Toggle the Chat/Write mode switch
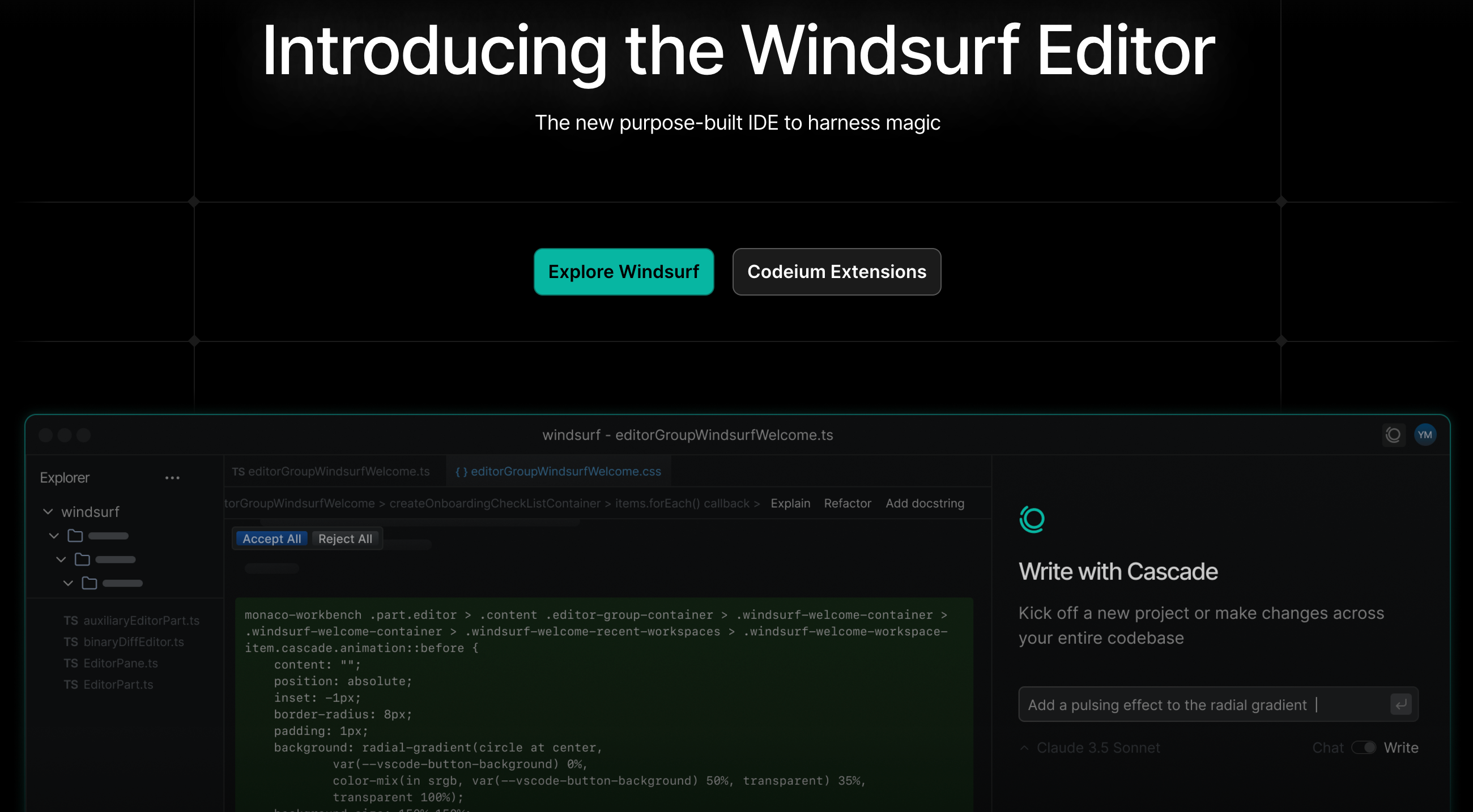The image size is (1473, 812). pos(1364,747)
